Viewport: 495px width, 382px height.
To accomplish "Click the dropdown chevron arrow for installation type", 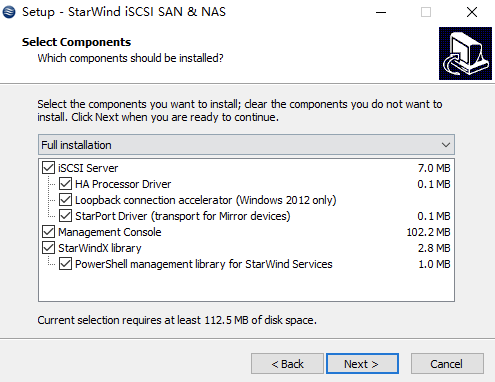I will coord(446,145).
